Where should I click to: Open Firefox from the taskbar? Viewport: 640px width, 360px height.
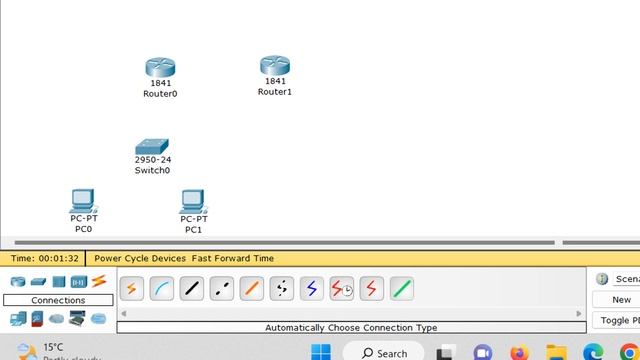point(519,352)
